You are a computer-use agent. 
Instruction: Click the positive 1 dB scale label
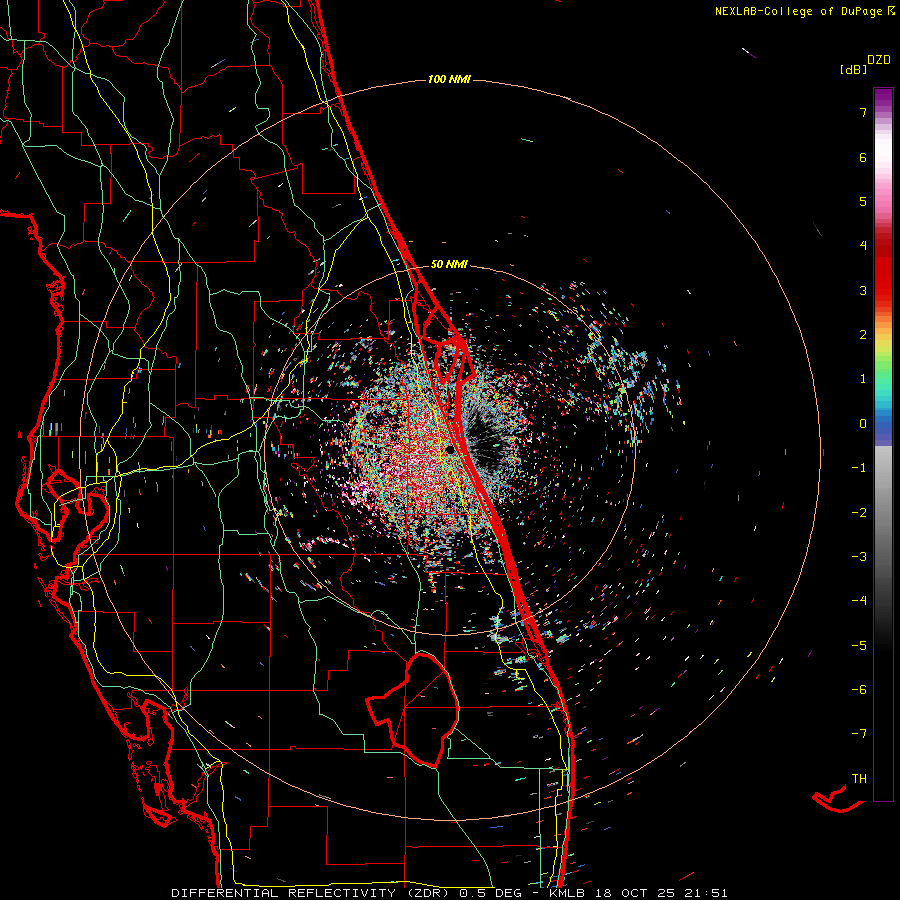coord(863,379)
